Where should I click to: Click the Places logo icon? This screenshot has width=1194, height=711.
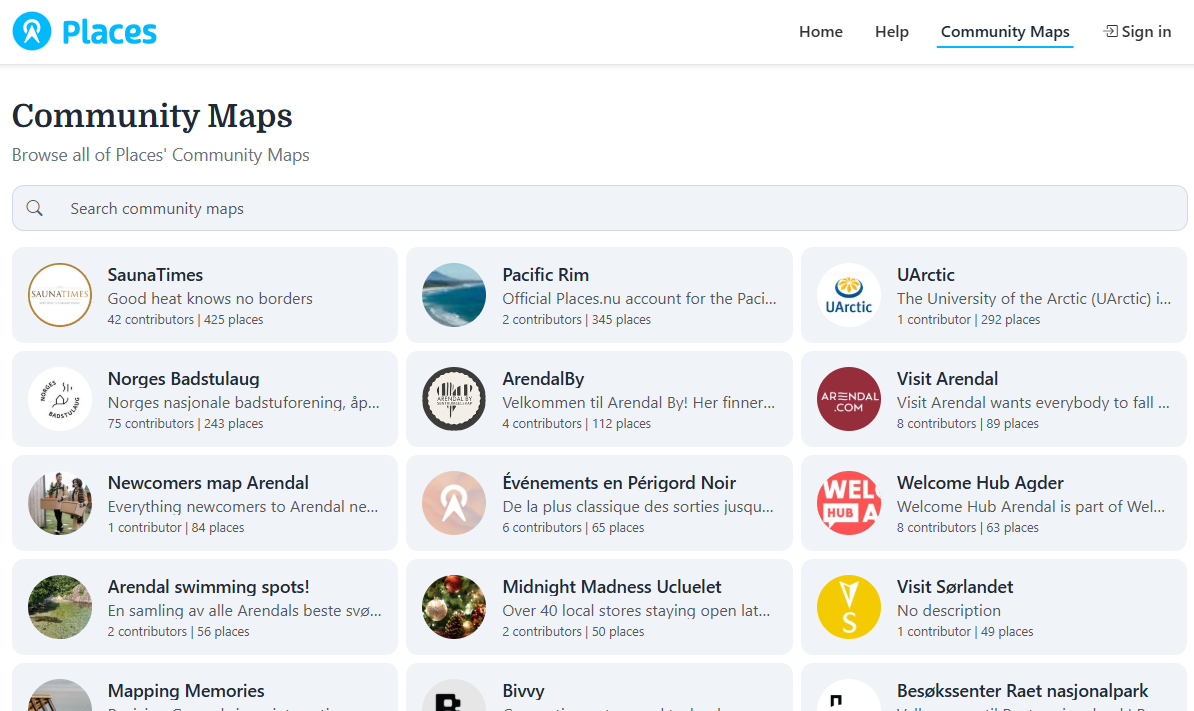click(32, 31)
